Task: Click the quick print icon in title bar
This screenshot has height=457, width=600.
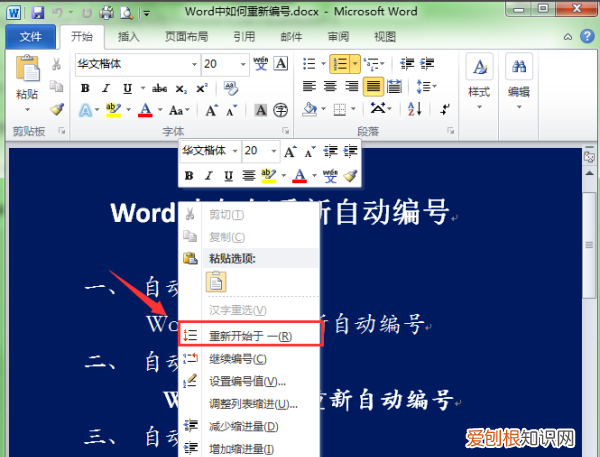Action: pos(106,13)
